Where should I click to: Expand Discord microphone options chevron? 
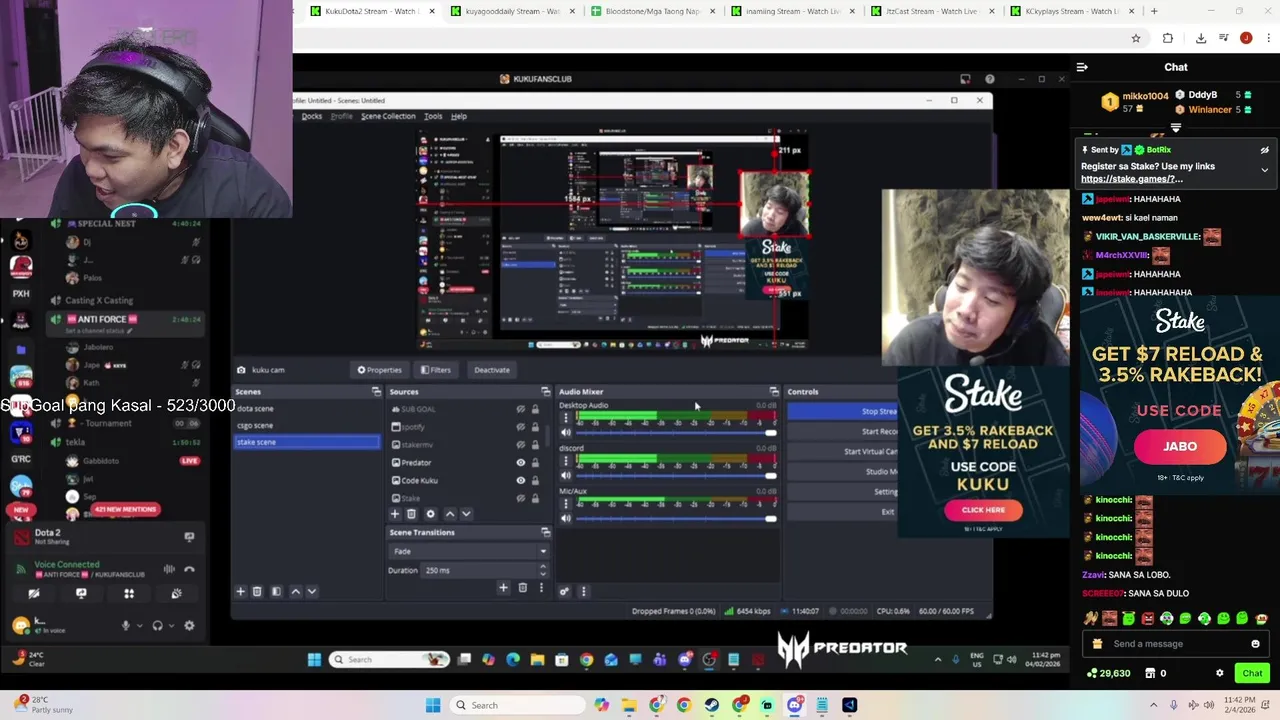click(139, 626)
